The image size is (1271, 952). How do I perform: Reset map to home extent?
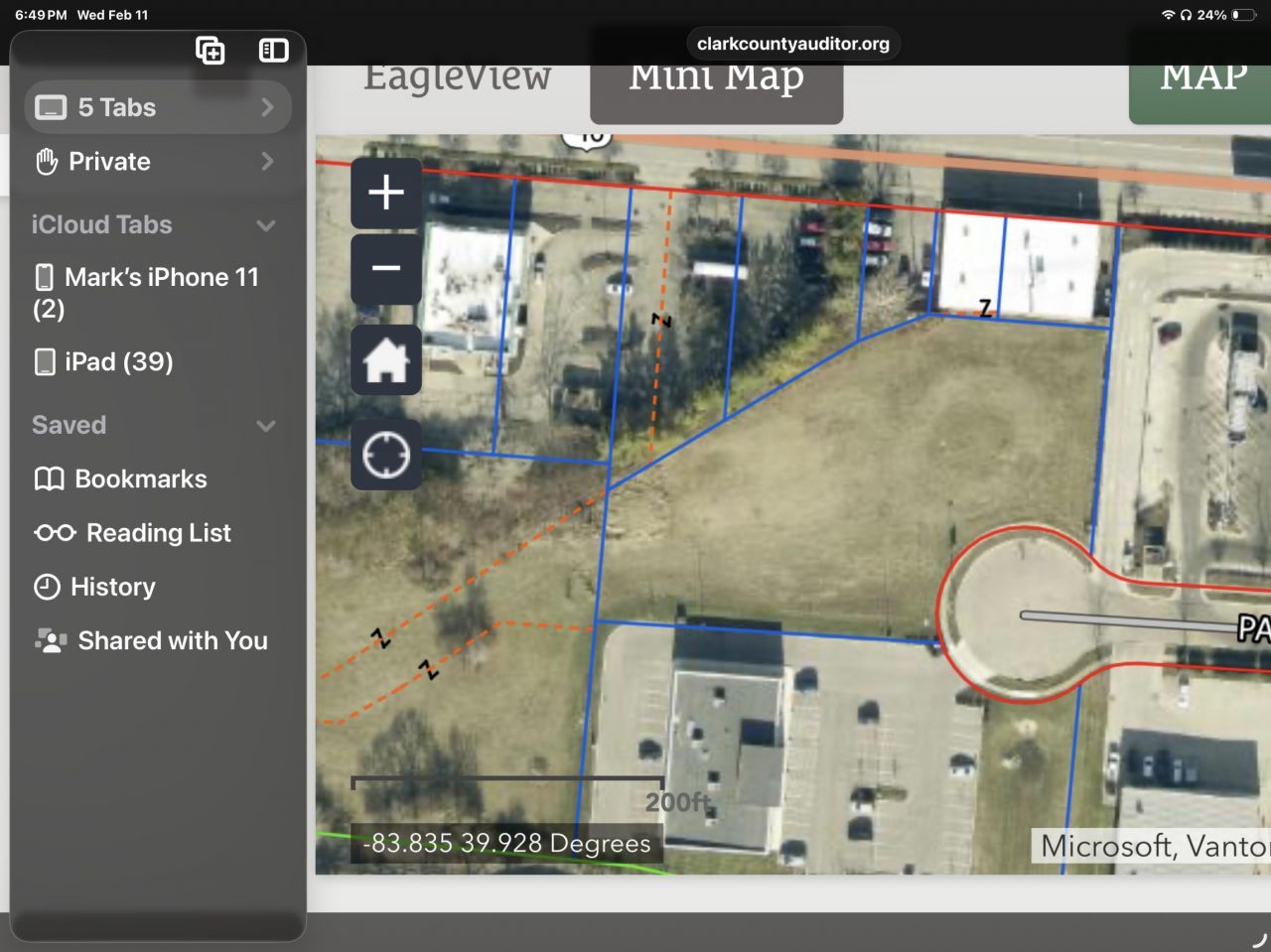(x=386, y=359)
